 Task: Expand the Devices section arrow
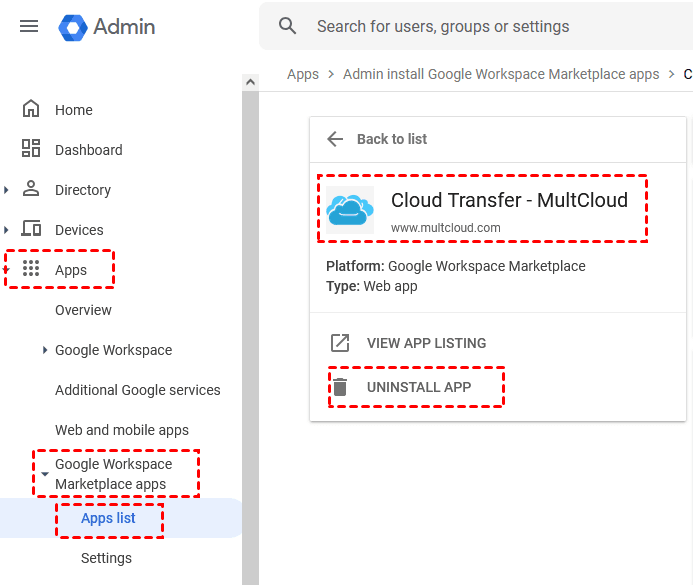pyautogui.click(x=8, y=230)
